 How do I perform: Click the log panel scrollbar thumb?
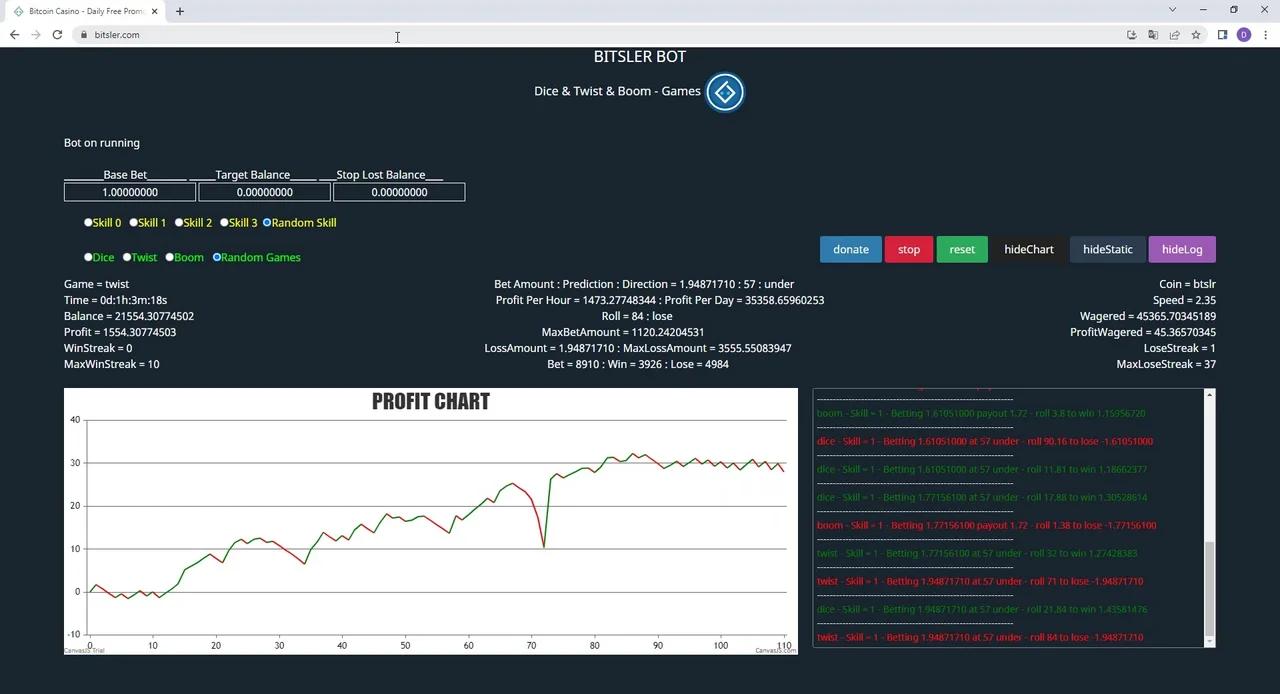click(x=1209, y=588)
